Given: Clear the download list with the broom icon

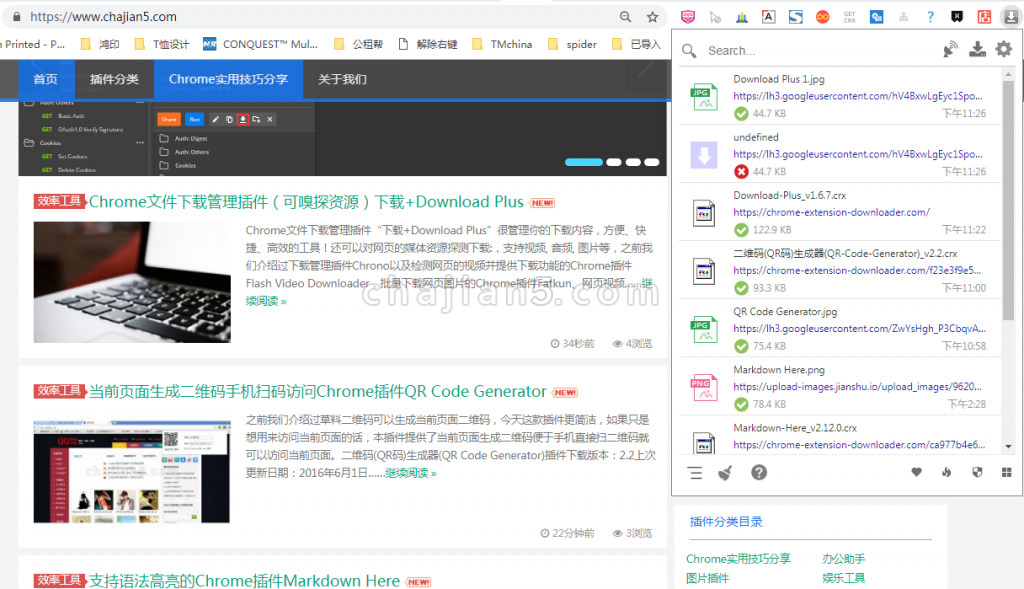Looking at the screenshot, I should pos(726,473).
